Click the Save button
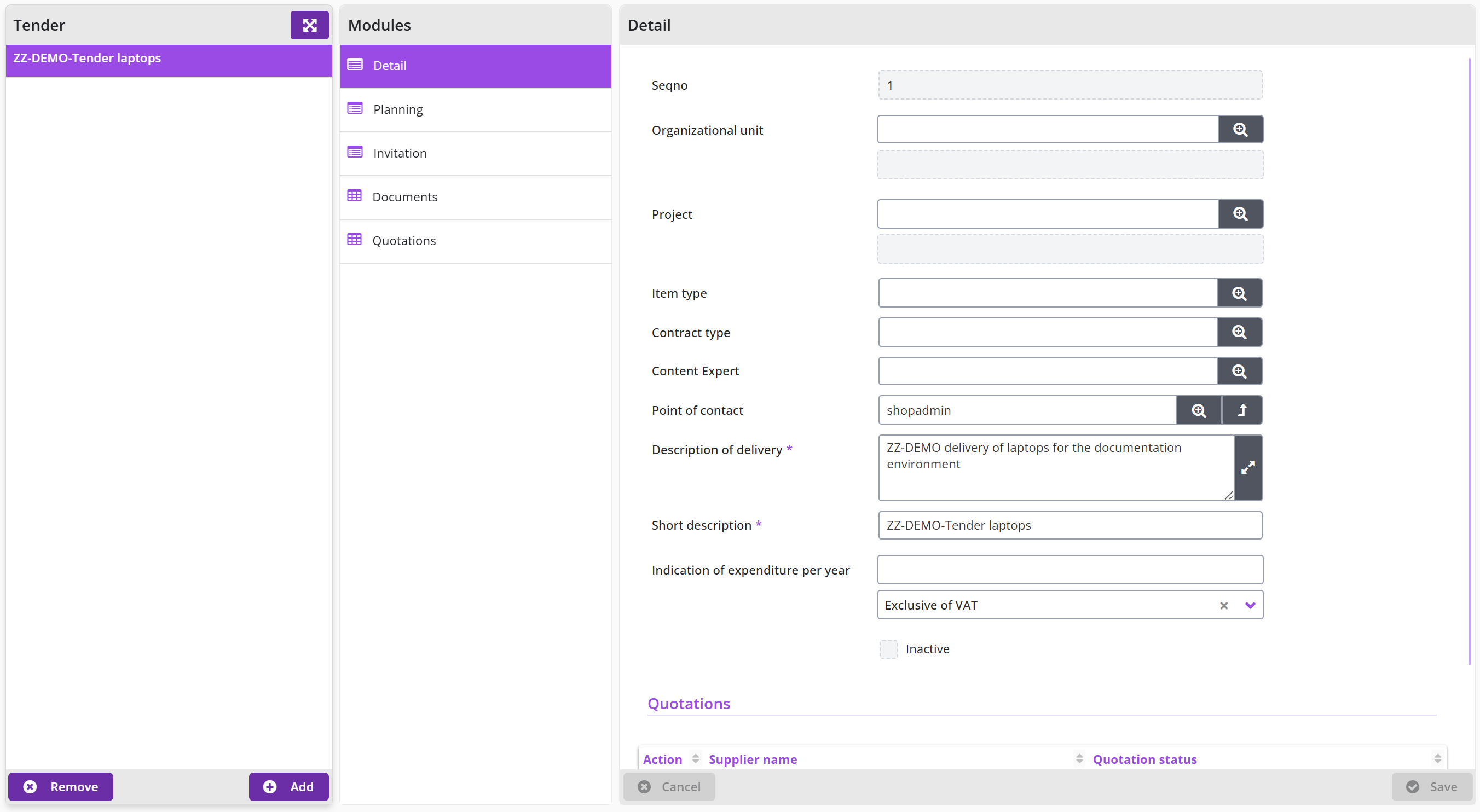Viewport: 1480px width, 812px height. (1431, 786)
